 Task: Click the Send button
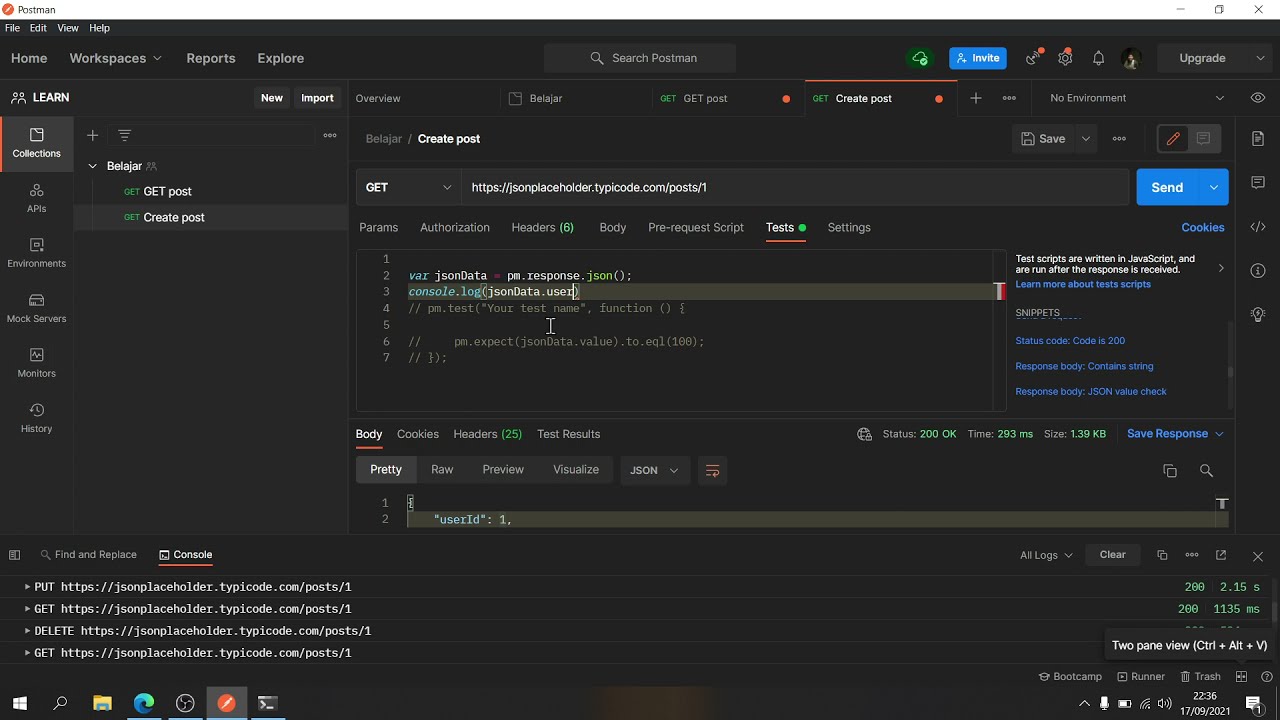[1167, 187]
